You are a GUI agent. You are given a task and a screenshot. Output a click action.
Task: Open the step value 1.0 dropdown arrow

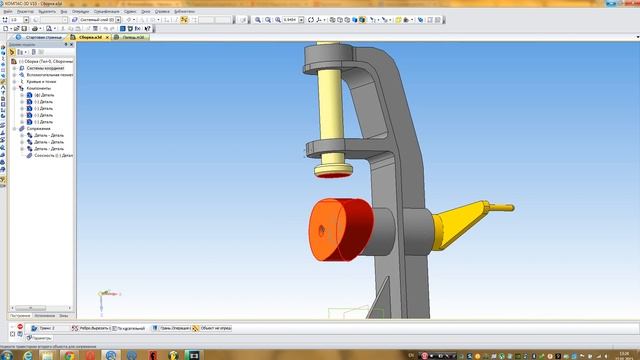click(x=26, y=20)
